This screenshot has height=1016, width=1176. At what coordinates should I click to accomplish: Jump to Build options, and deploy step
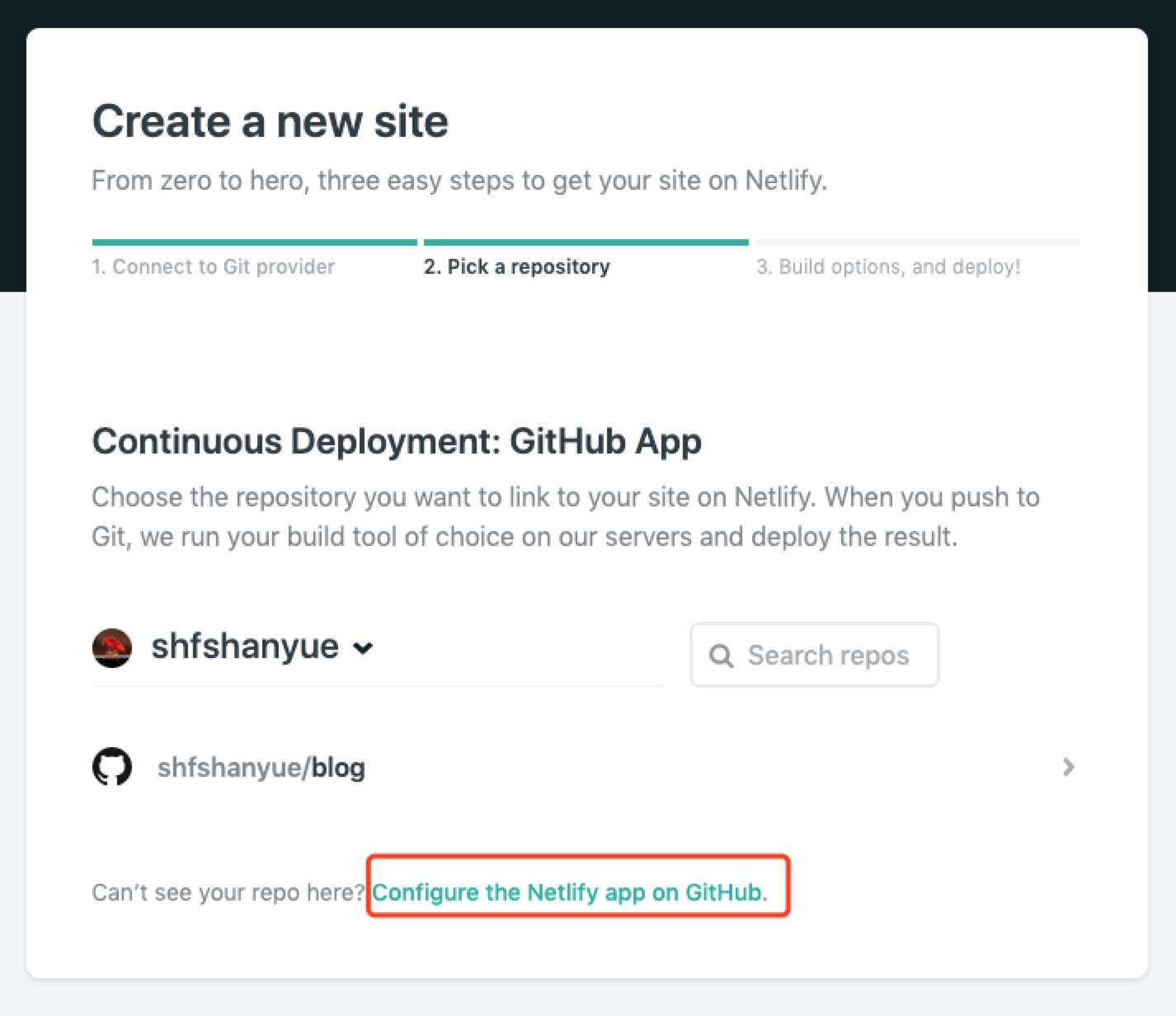pos(888,266)
